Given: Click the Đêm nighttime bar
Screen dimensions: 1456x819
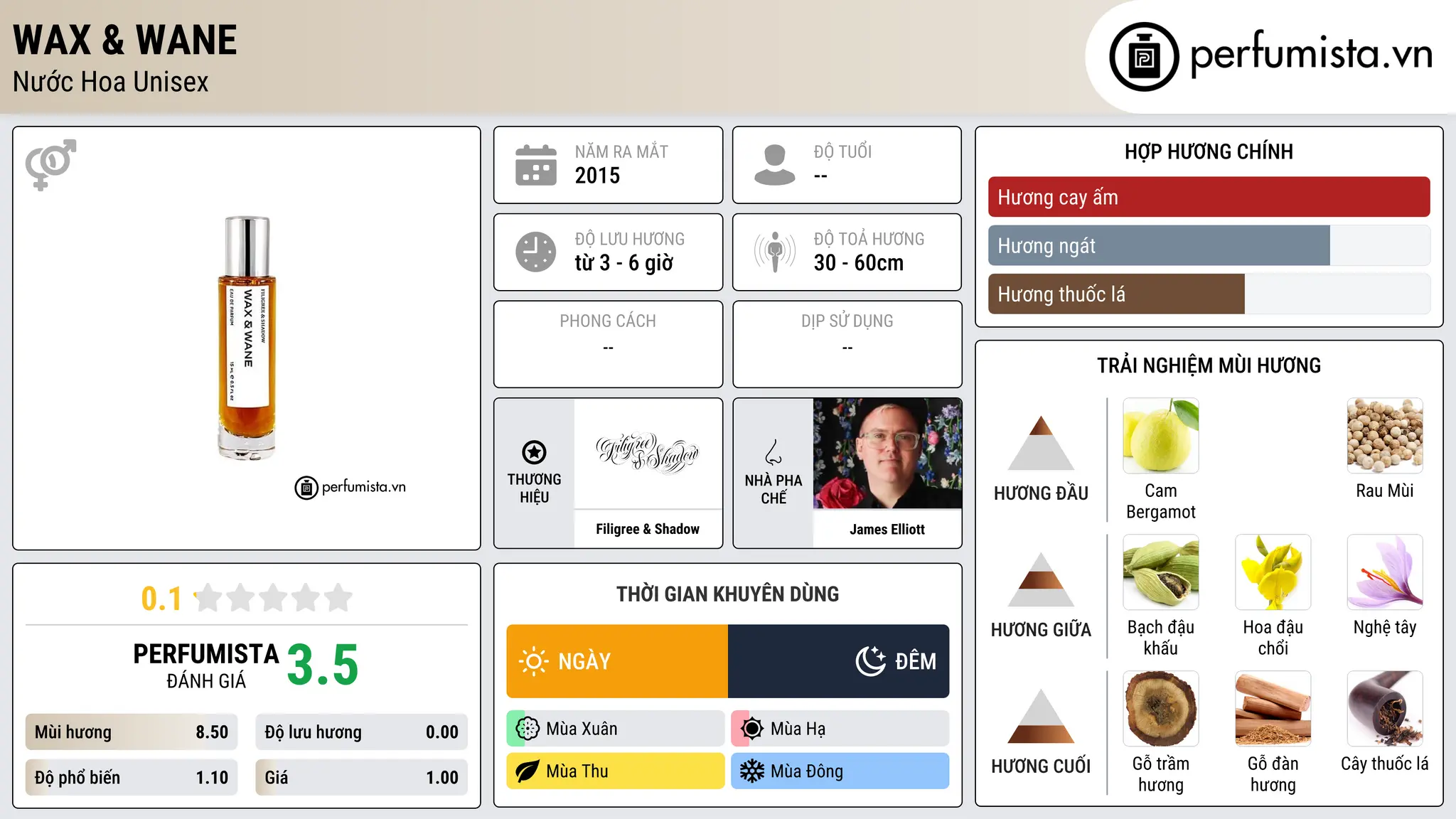Looking at the screenshot, I should [839, 661].
